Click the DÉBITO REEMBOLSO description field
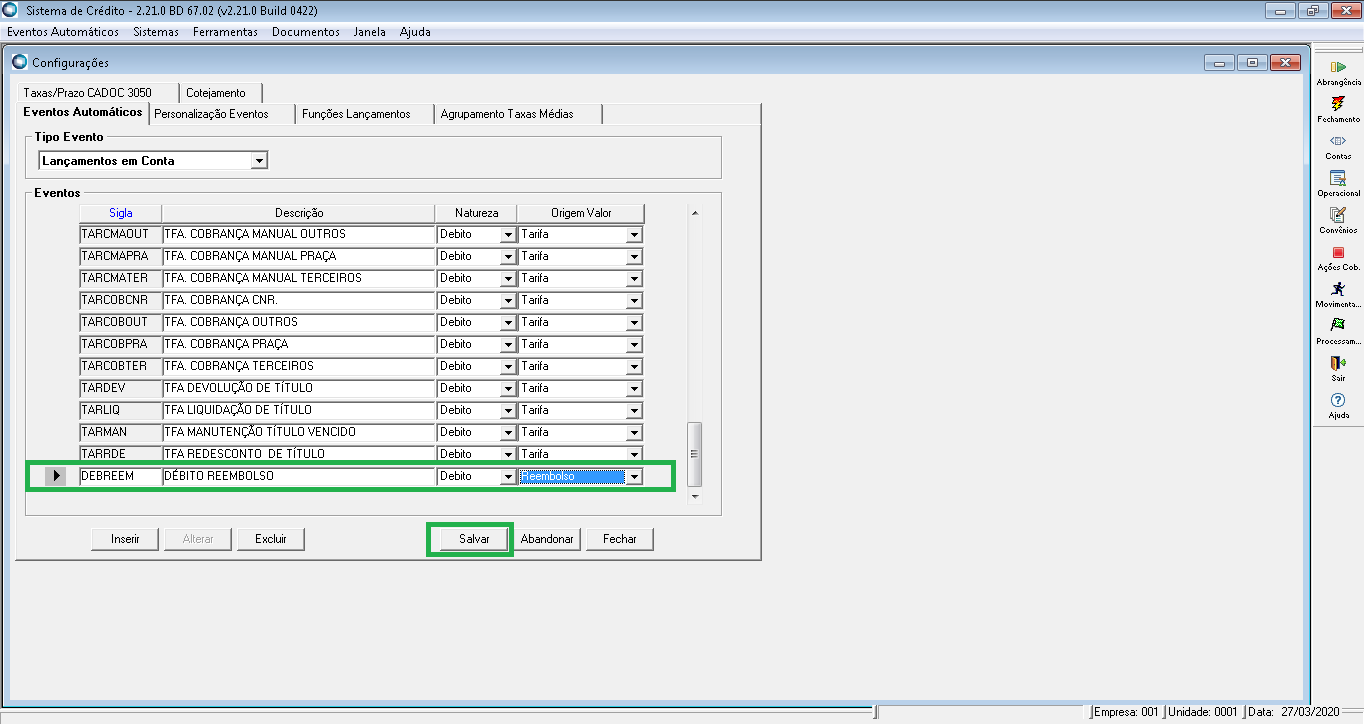The width and height of the screenshot is (1364, 724). [x=299, y=477]
